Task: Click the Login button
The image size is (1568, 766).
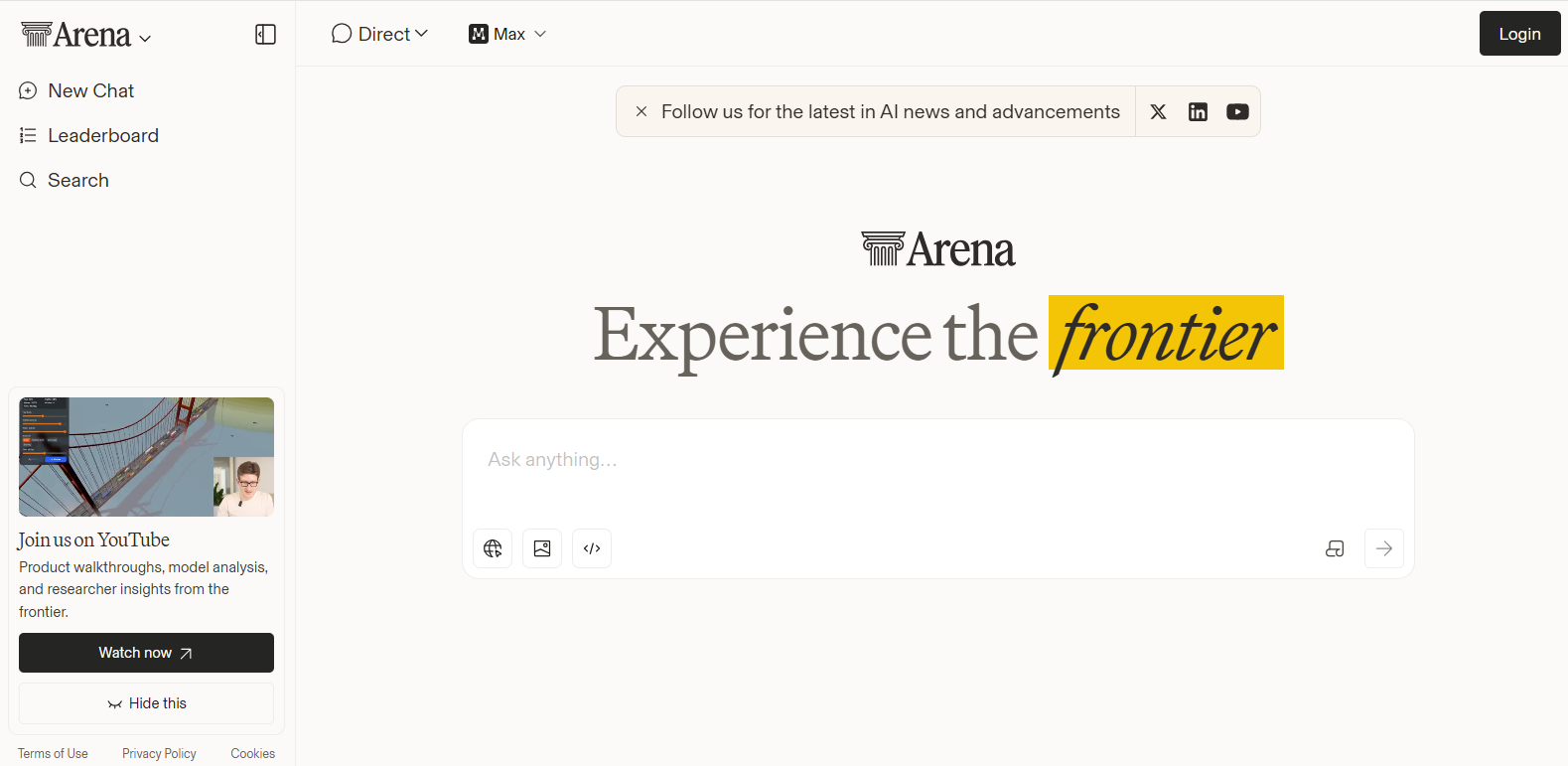Action: coord(1519,33)
